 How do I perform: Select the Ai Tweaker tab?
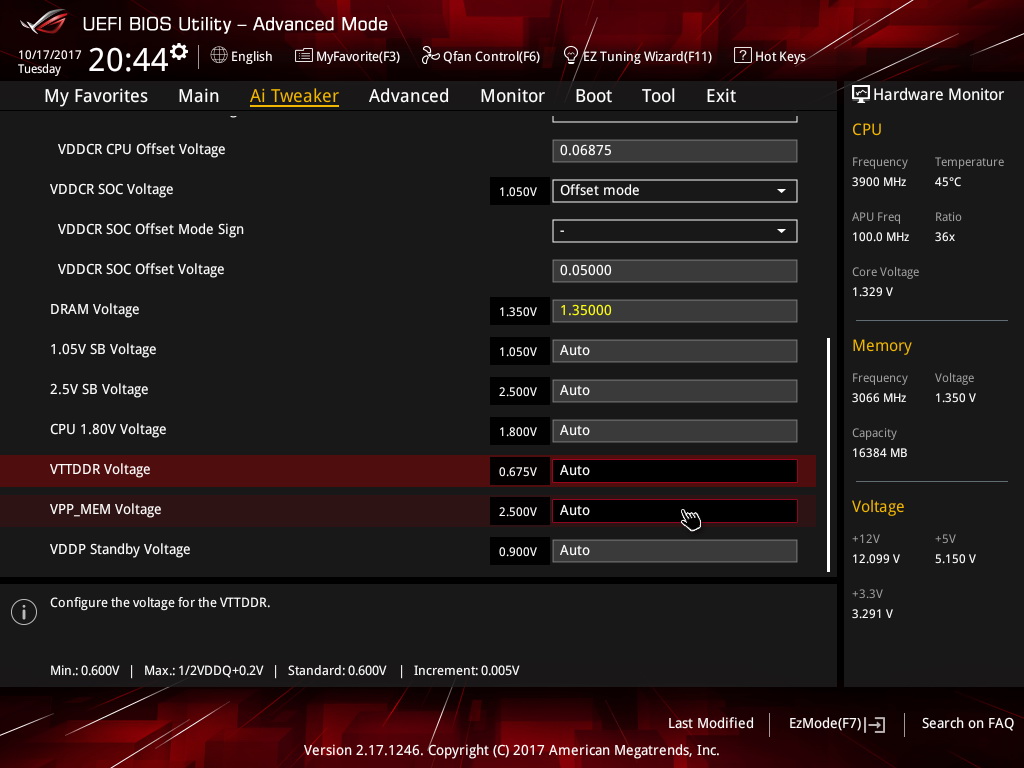(x=294, y=96)
